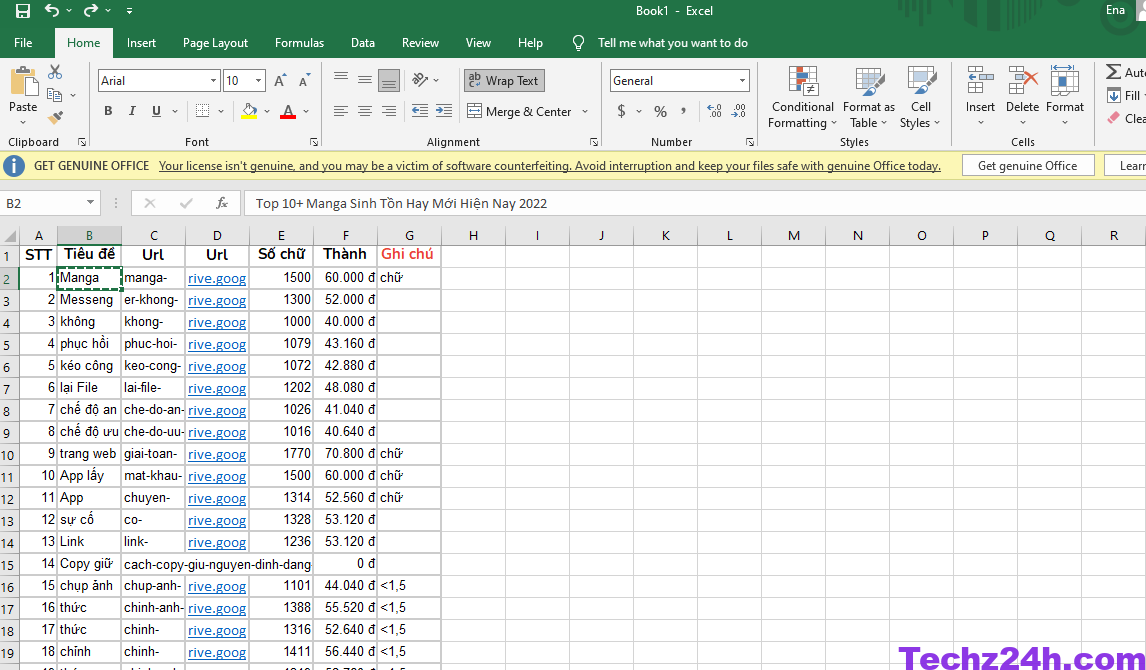Center cell text horizontally
This screenshot has width=1146, height=670.
365,111
